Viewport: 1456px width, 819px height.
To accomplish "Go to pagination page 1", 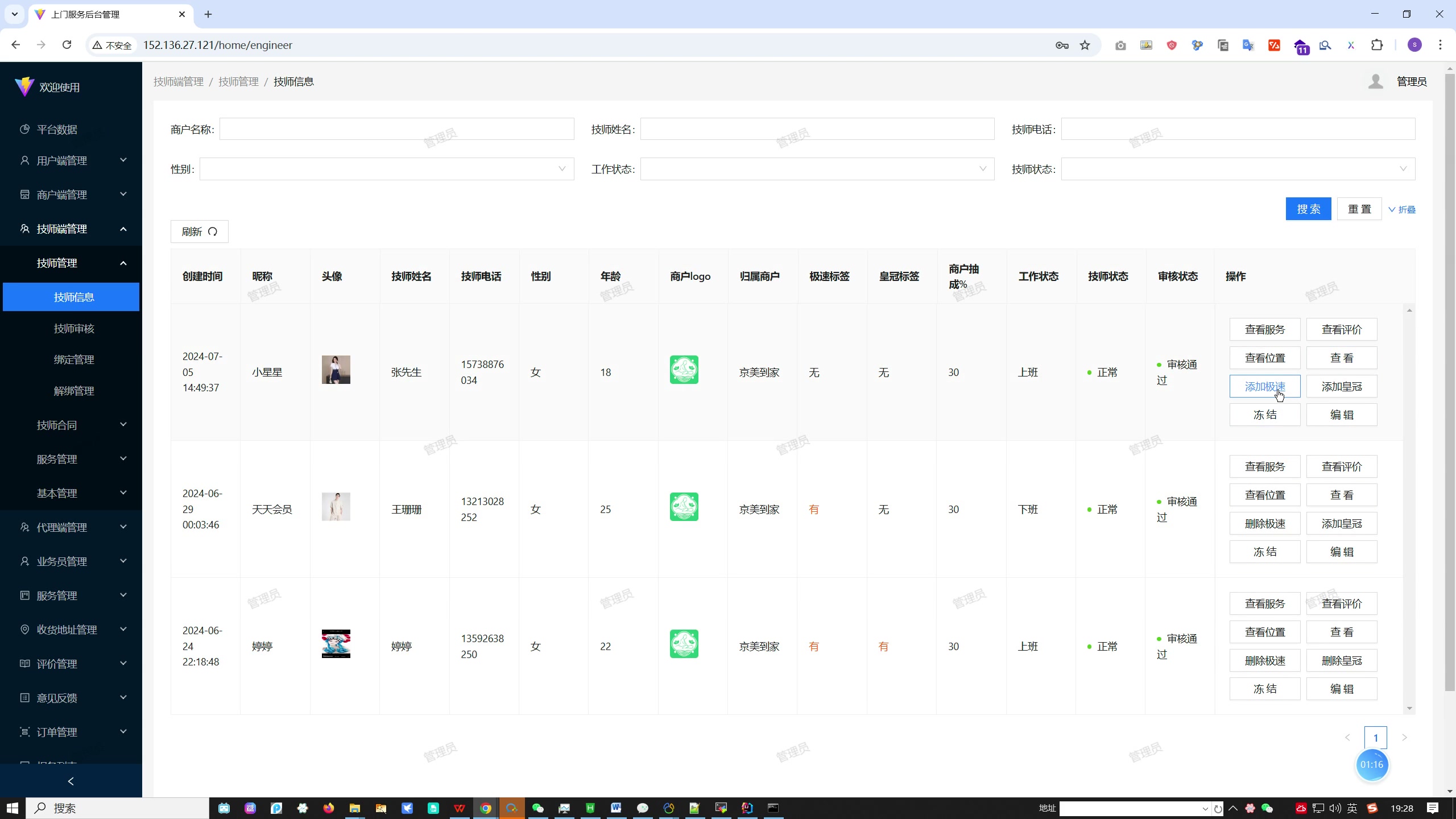I will coord(1375,738).
